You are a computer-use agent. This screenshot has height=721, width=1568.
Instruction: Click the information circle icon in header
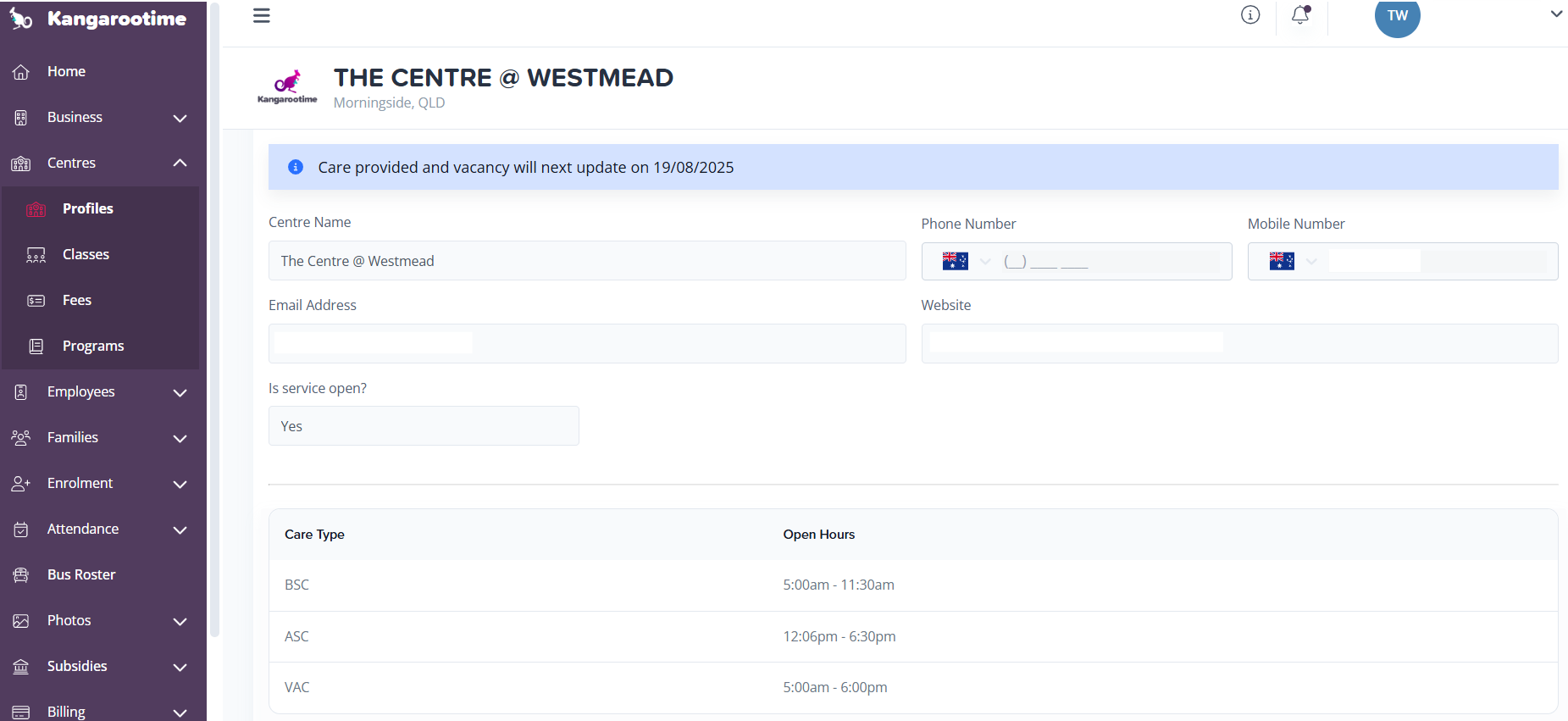(x=1250, y=14)
